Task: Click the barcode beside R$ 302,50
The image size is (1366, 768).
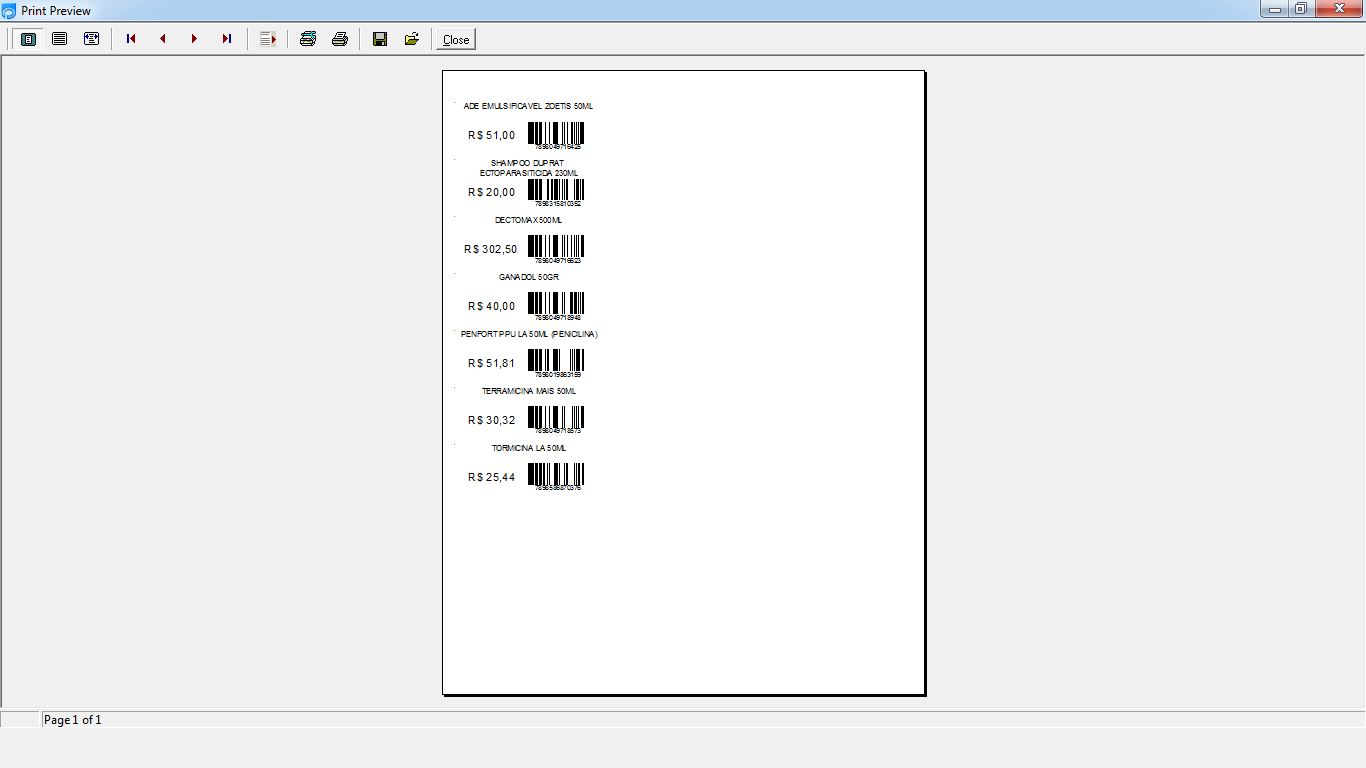Action: (x=556, y=250)
